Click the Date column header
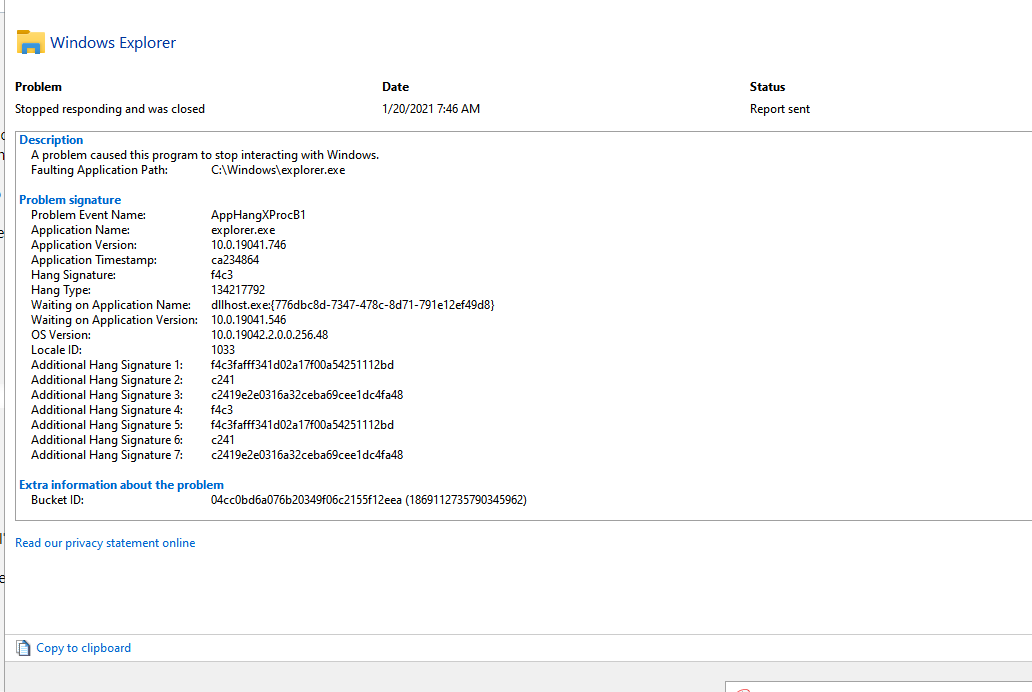Screen dimensions: 1032x692 [x=396, y=87]
